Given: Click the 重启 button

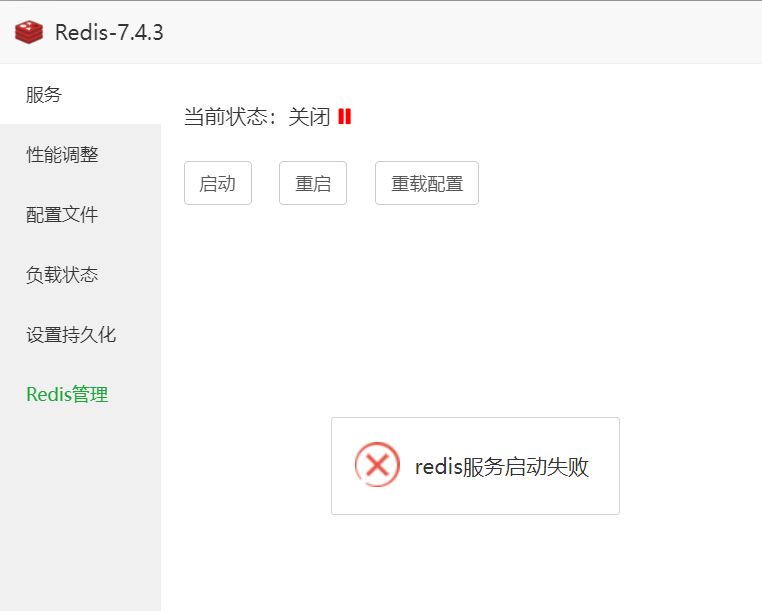Looking at the screenshot, I should 313,183.
